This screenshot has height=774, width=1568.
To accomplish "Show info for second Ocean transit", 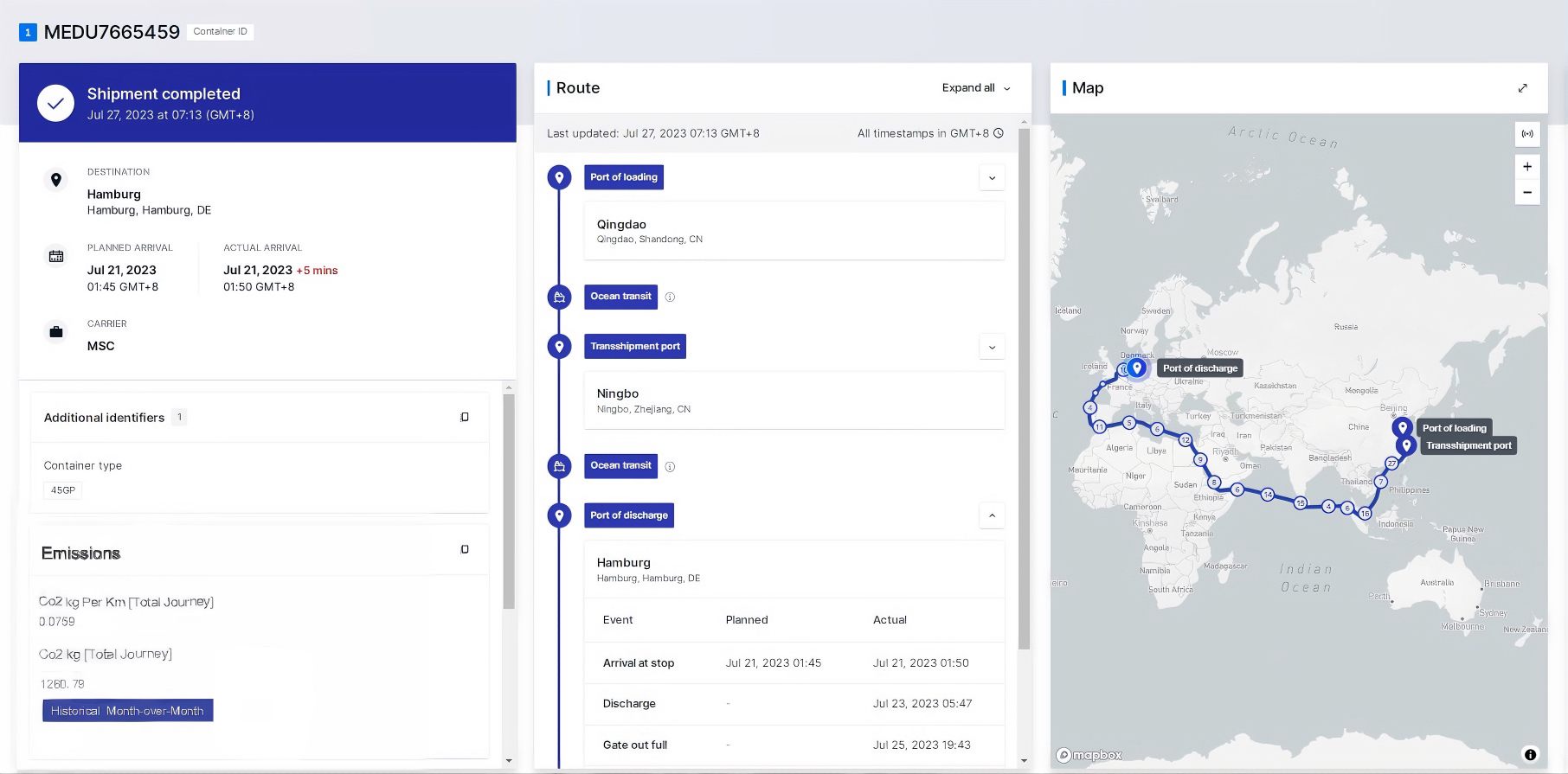I will [670, 466].
